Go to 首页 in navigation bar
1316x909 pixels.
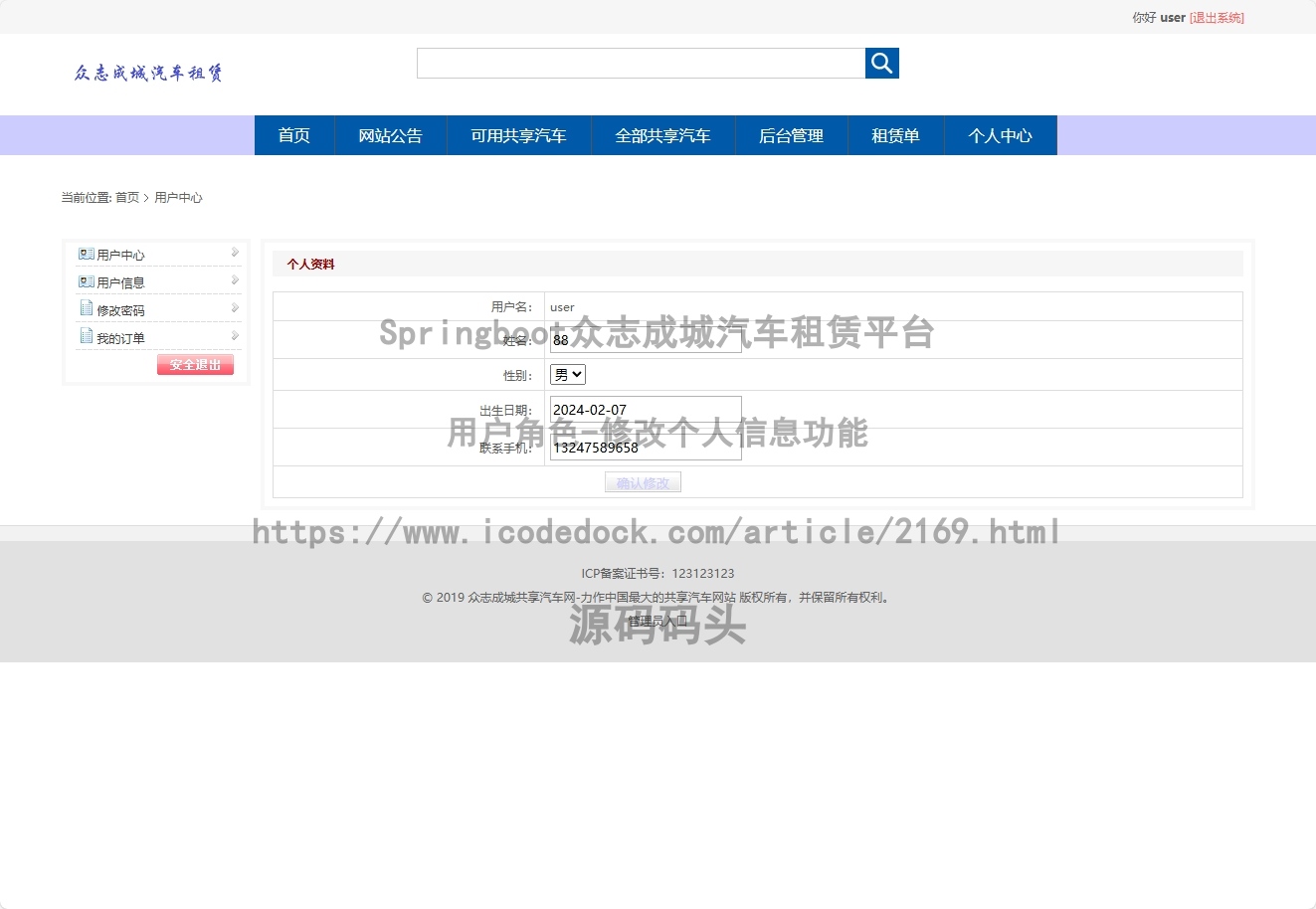pos(294,135)
